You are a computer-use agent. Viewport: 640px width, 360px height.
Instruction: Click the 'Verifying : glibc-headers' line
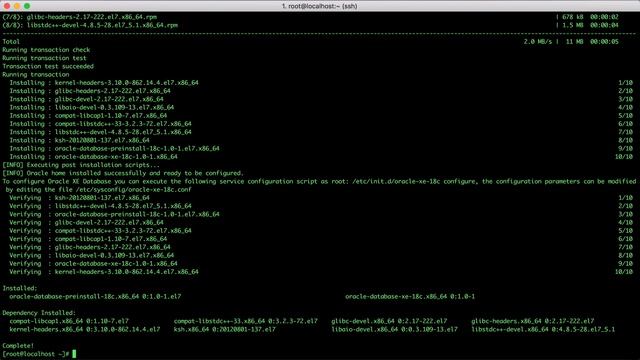[x=90, y=247]
